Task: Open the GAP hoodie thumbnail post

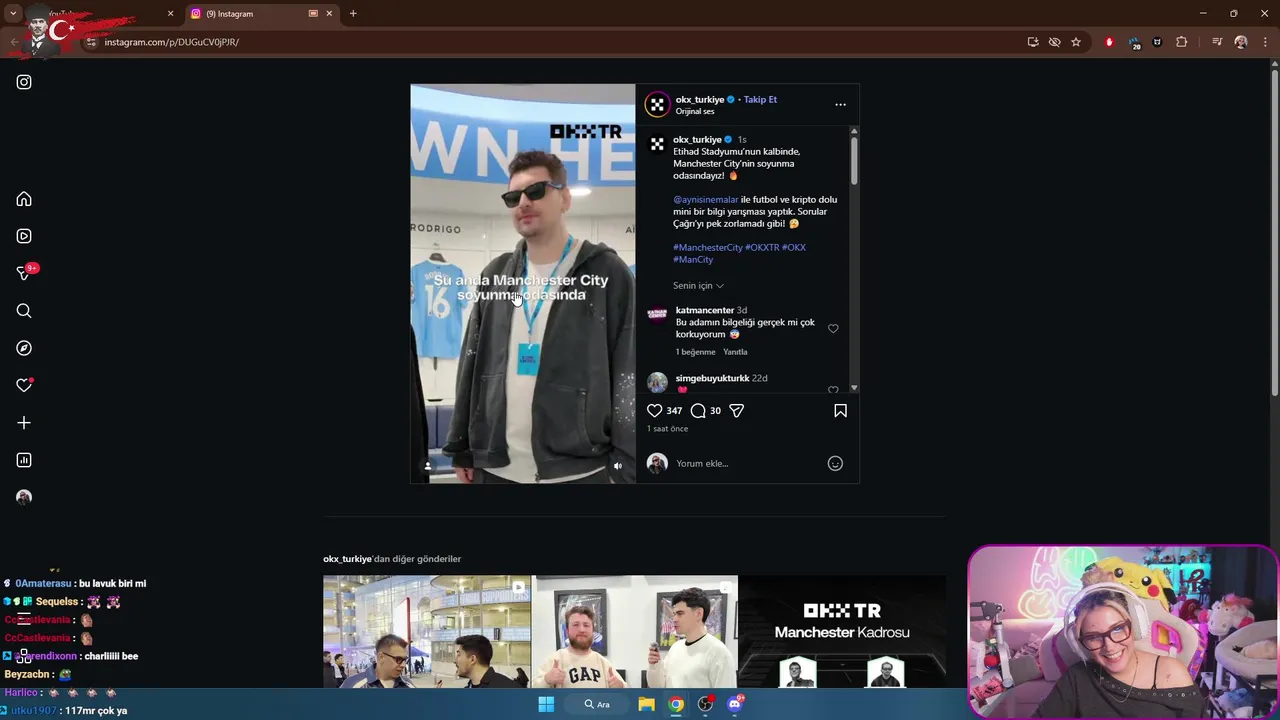Action: pyautogui.click(x=635, y=631)
